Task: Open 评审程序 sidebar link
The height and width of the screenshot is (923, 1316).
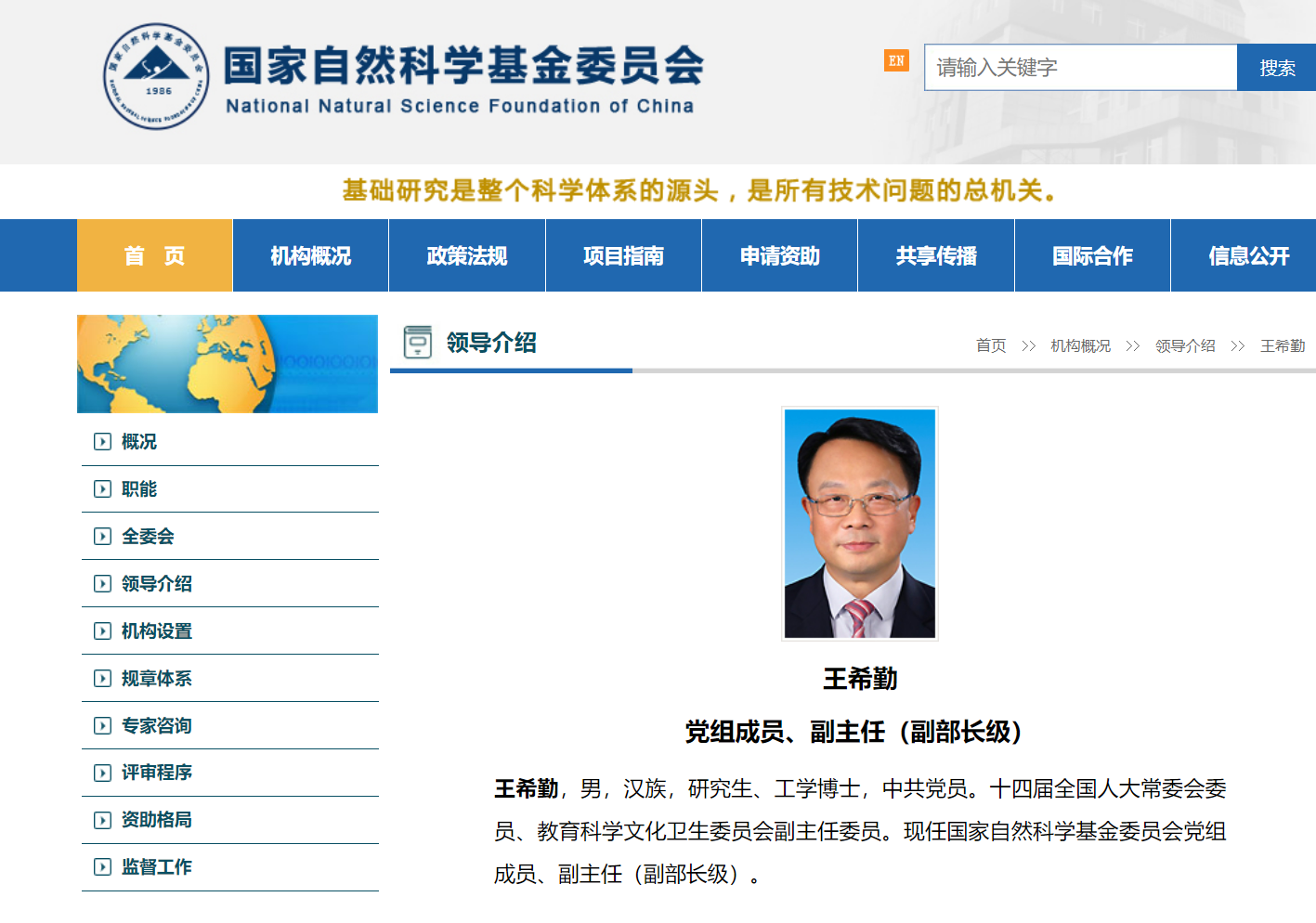Action: tap(157, 773)
